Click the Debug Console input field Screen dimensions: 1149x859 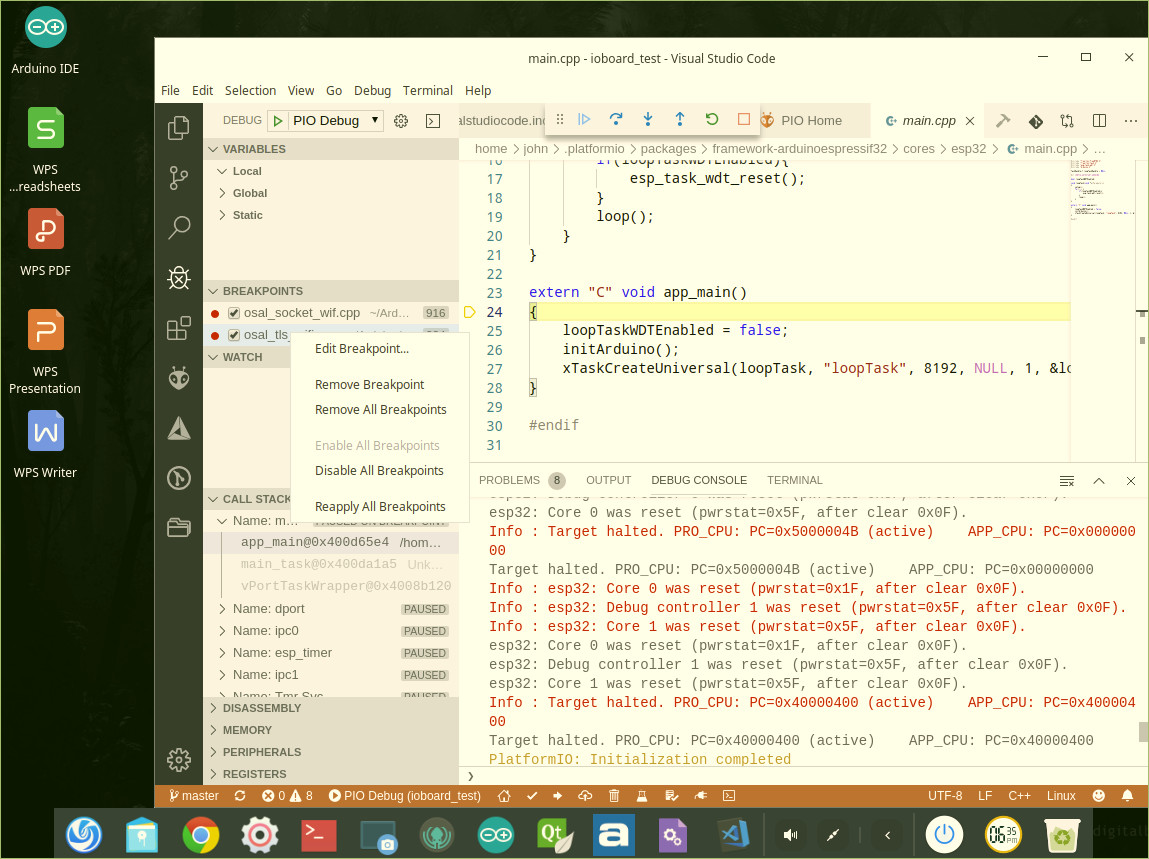[x=806, y=775]
